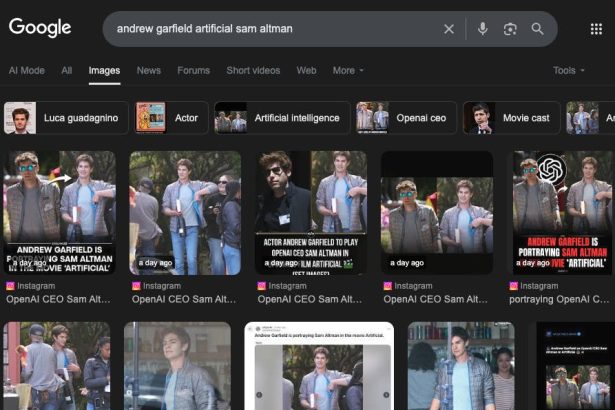Viewport: 615px width, 410px height.
Task: Open second-row image in front of shop shelves
Action: coord(461,366)
